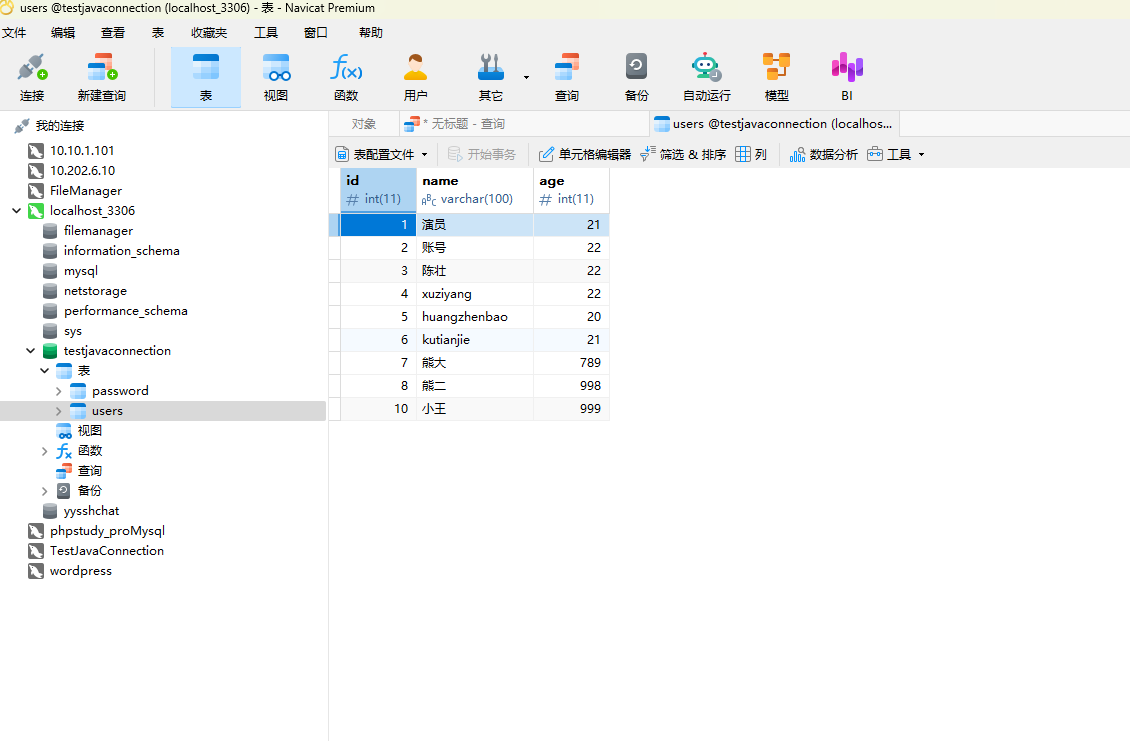Screen dimensions: 1130x741
Task: Open the 函数 f(x) toolbar icon
Action: (346, 77)
